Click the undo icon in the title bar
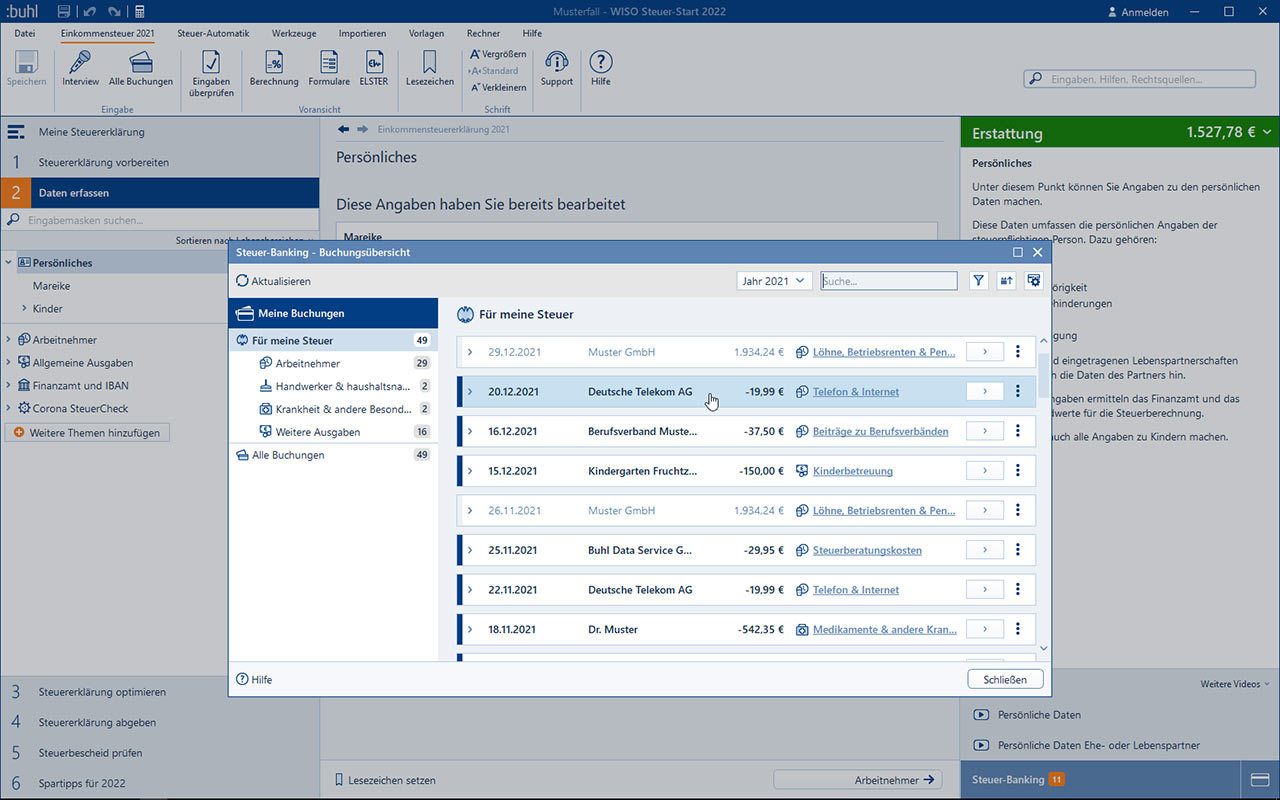This screenshot has height=800, width=1280. (x=89, y=11)
